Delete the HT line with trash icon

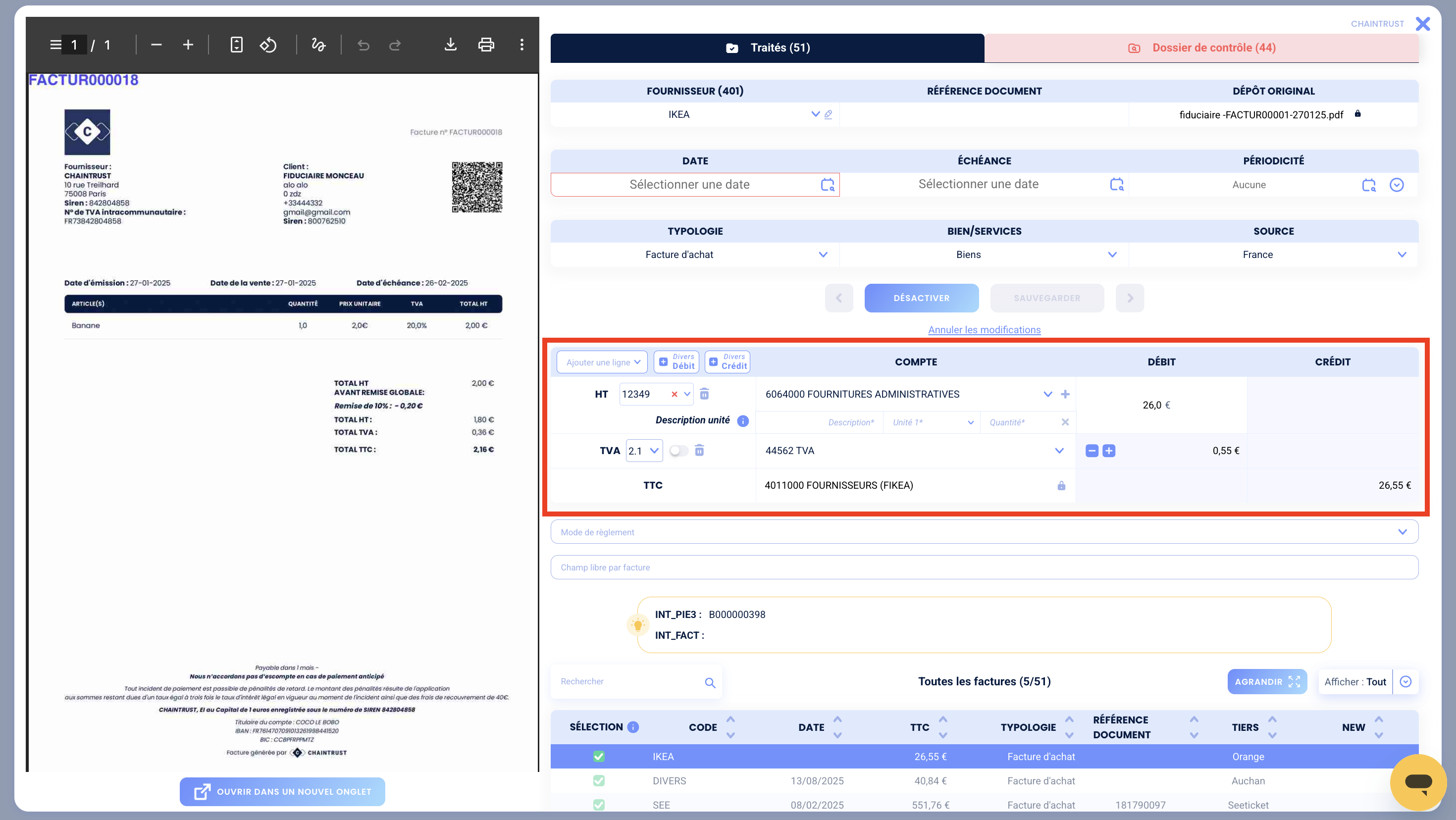point(704,394)
